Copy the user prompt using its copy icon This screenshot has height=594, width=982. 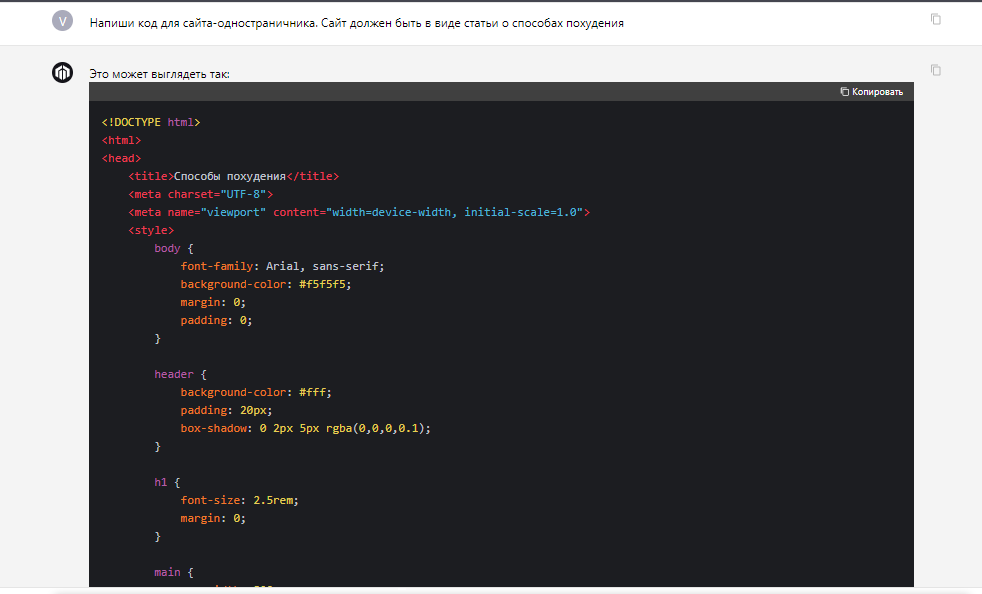tap(935, 19)
